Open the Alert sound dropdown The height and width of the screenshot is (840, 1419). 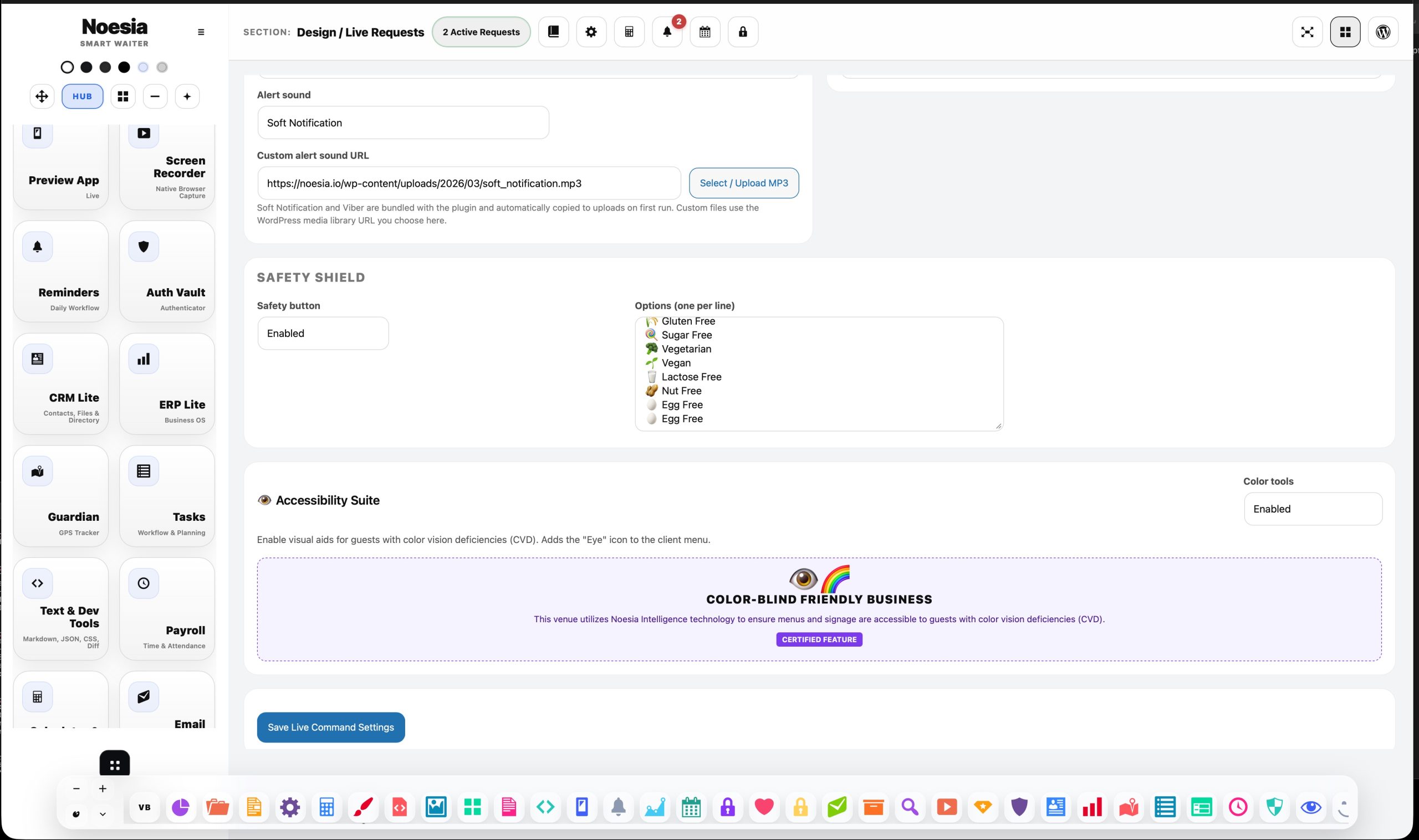[x=403, y=123]
